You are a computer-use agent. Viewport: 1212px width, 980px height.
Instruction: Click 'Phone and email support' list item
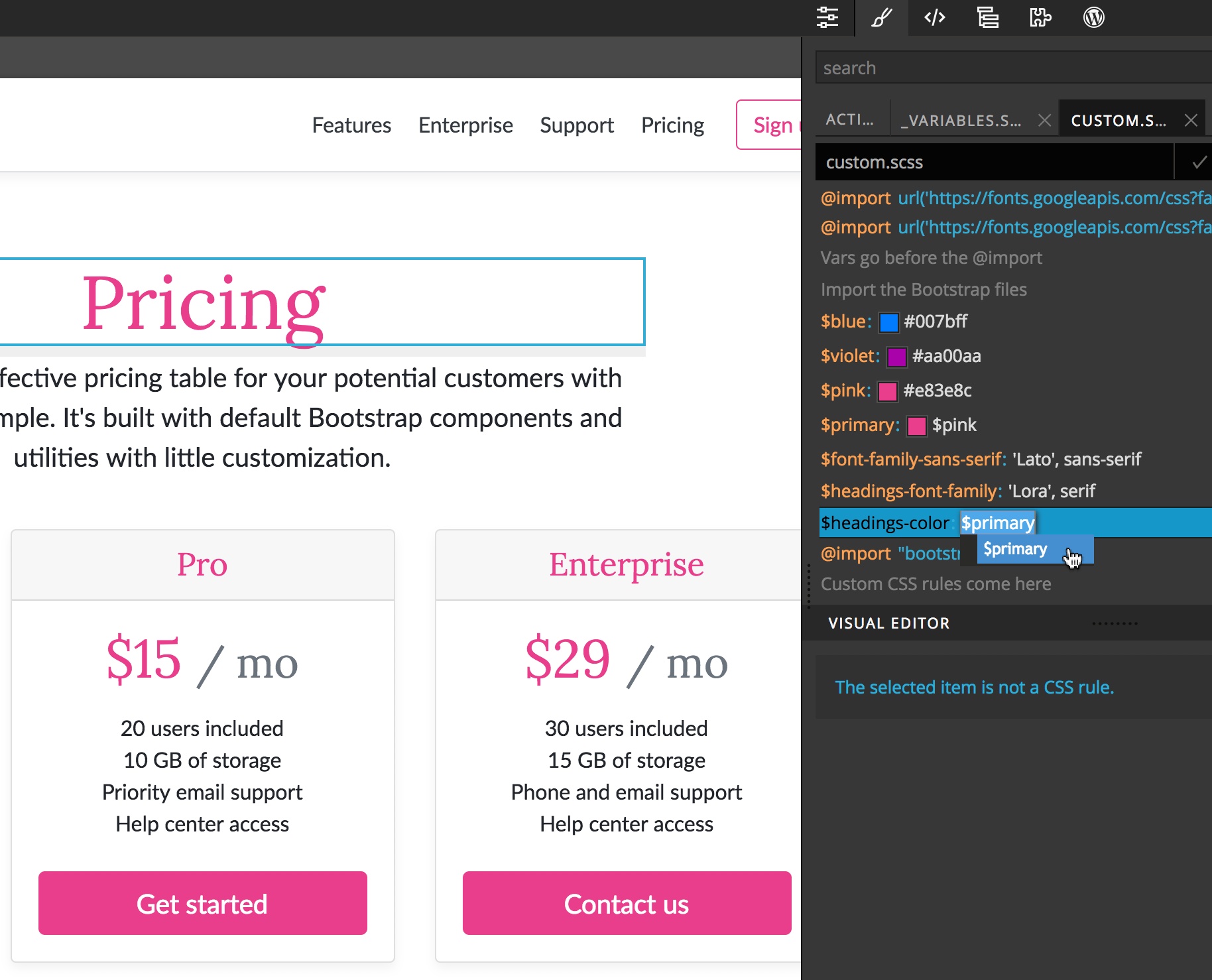[x=627, y=792]
